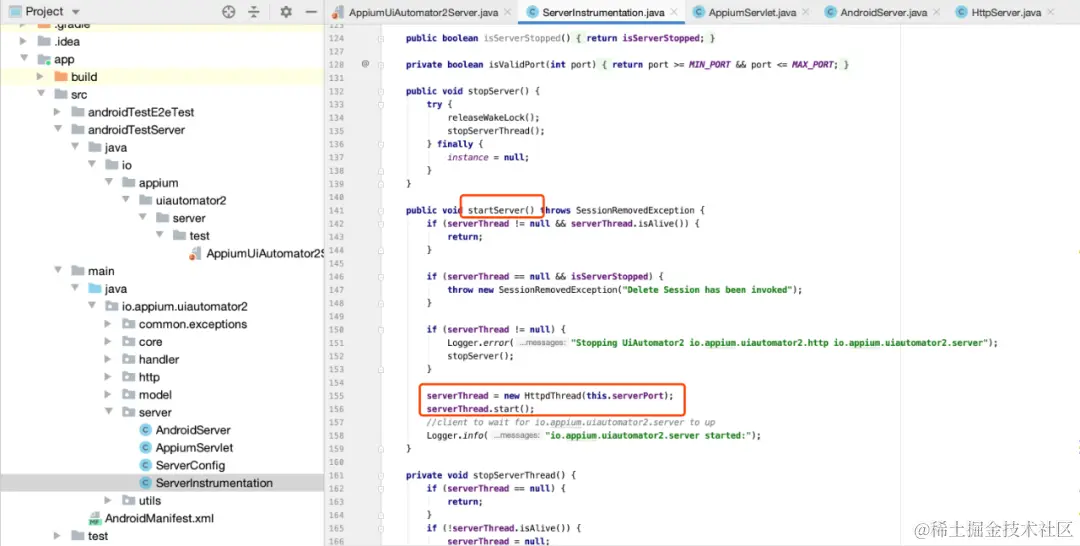
Task: Click the locate opened file crosshair icon
Action: tap(229, 12)
